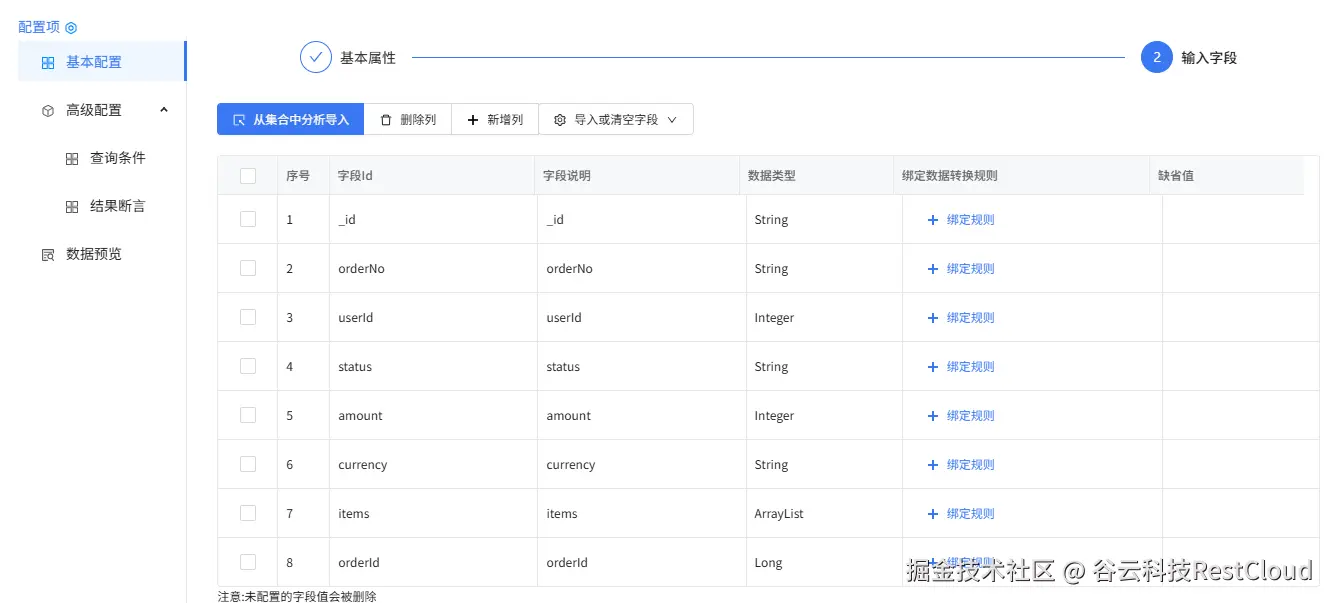Viewport: 1332px width, 603px height.
Task: Click the plus icon in the orderNo row
Action: (933, 269)
